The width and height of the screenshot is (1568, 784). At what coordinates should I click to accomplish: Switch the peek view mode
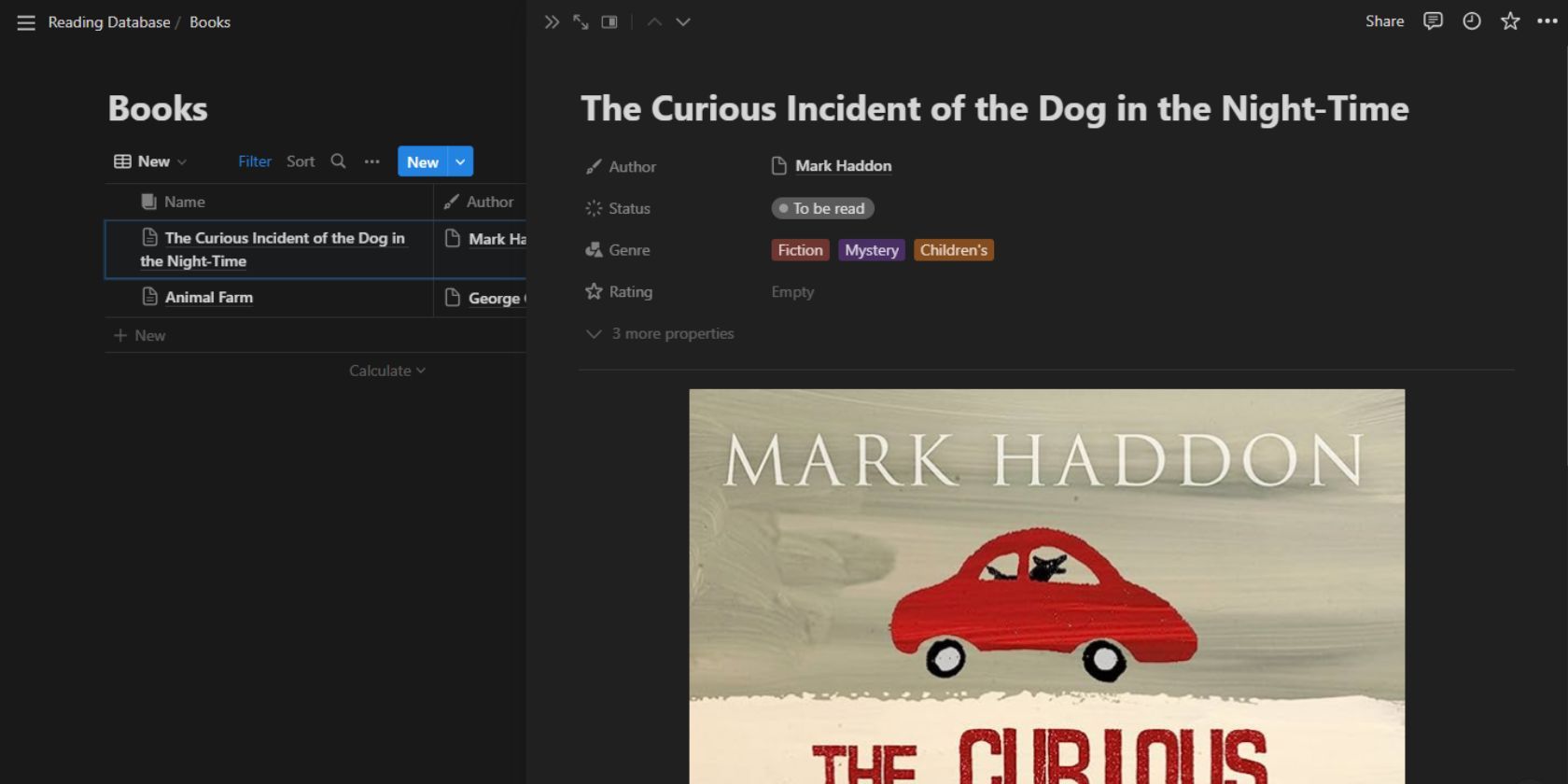point(609,22)
